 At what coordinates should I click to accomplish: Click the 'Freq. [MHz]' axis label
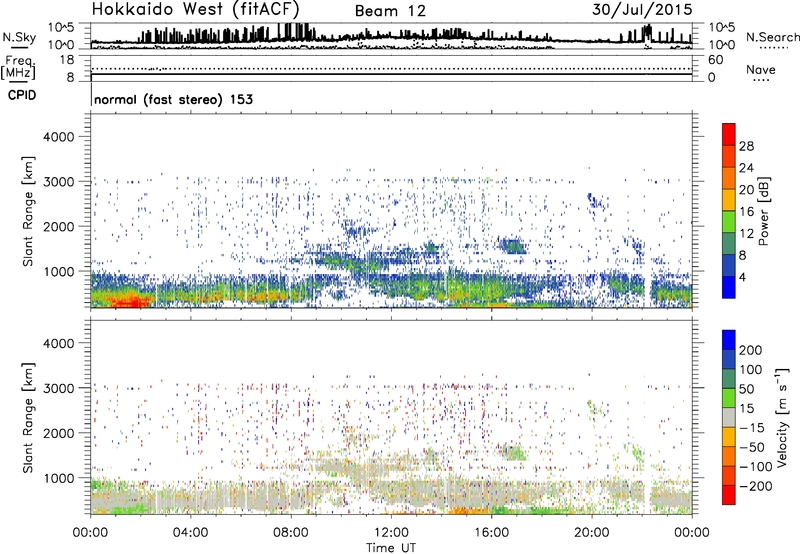coord(18,67)
